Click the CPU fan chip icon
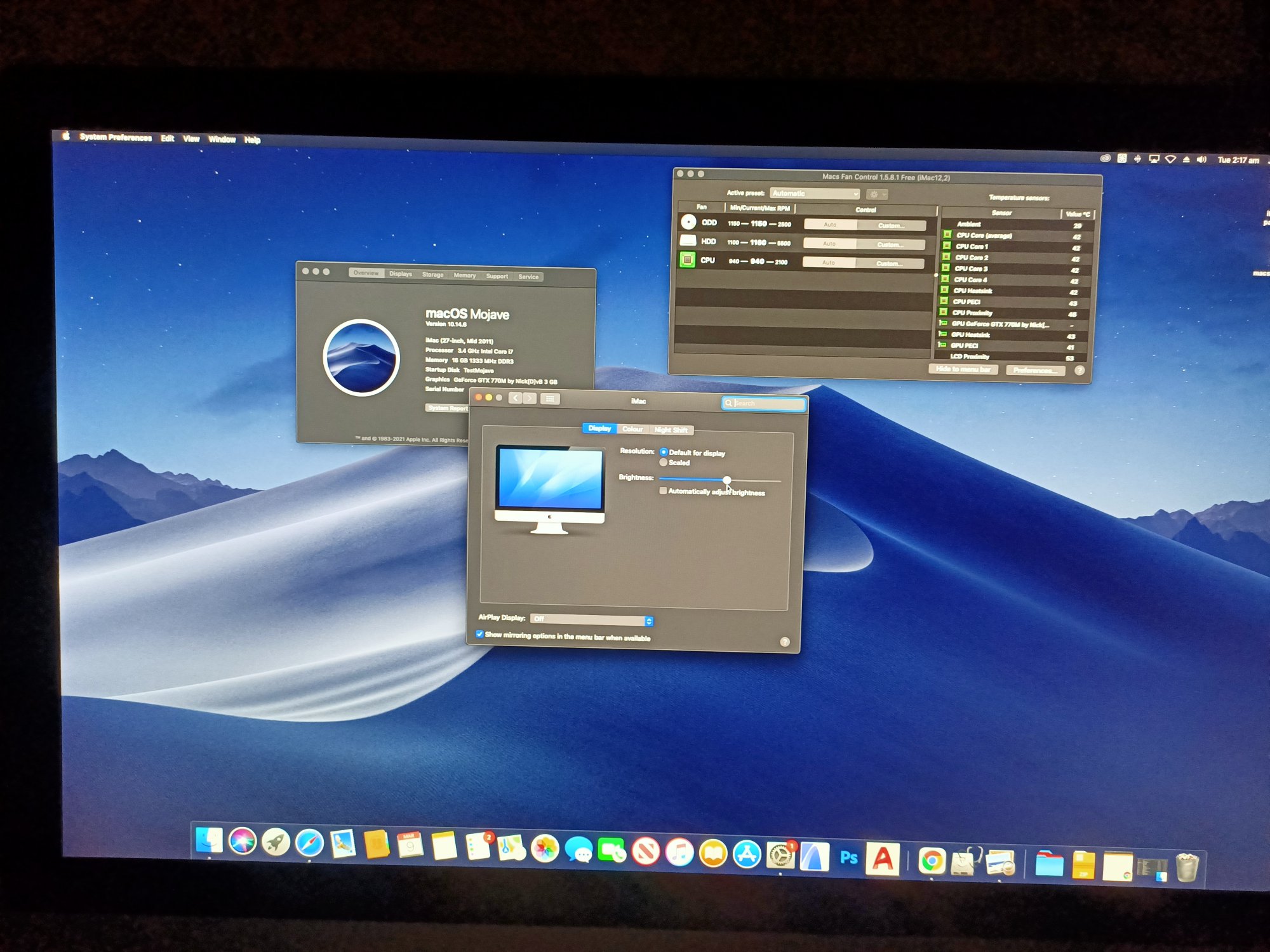1270x952 pixels. pos(686,260)
